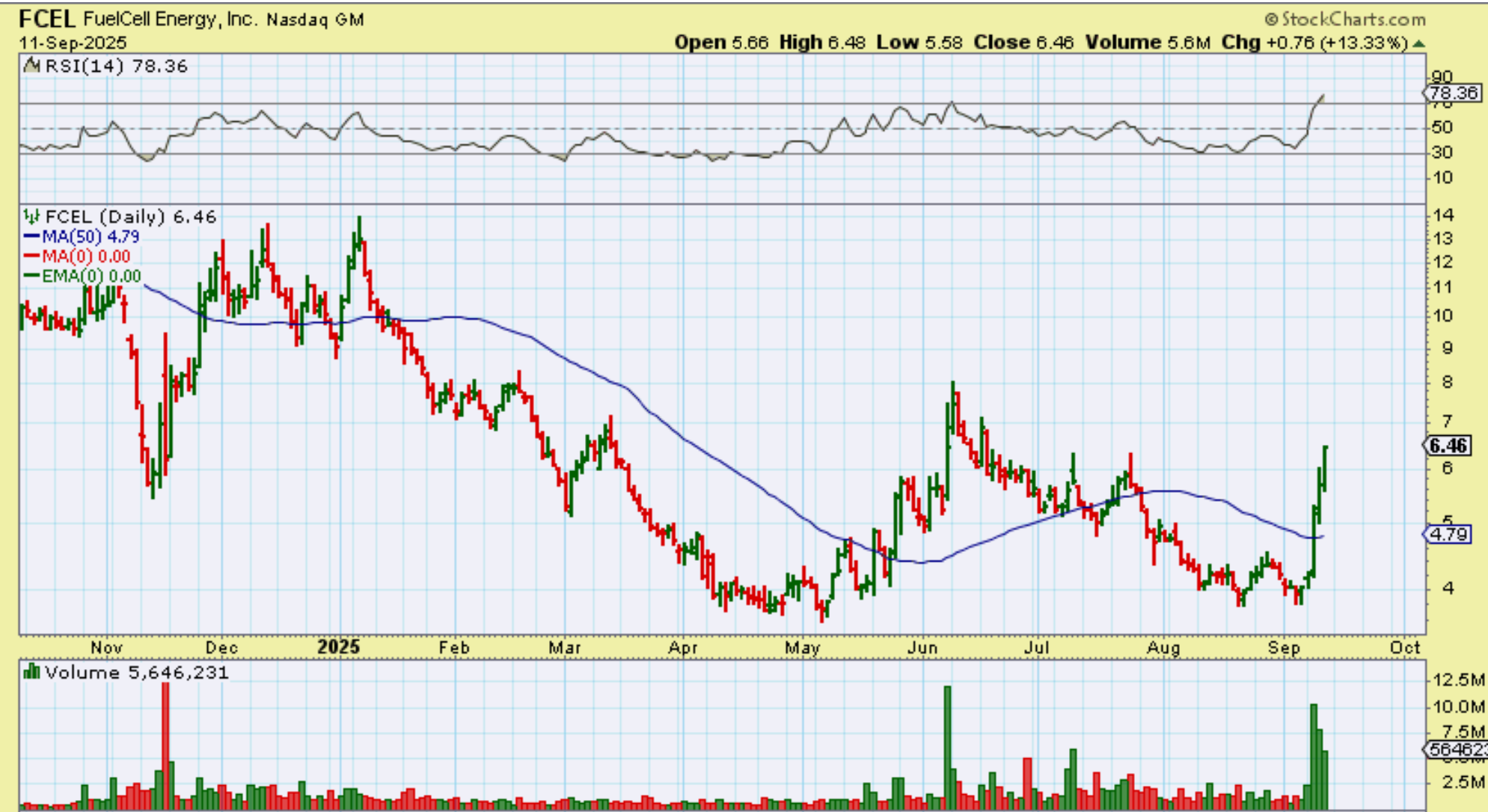Click the 4.79 moving average tag
Image resolution: width=1488 pixels, height=812 pixels.
coord(1448,535)
